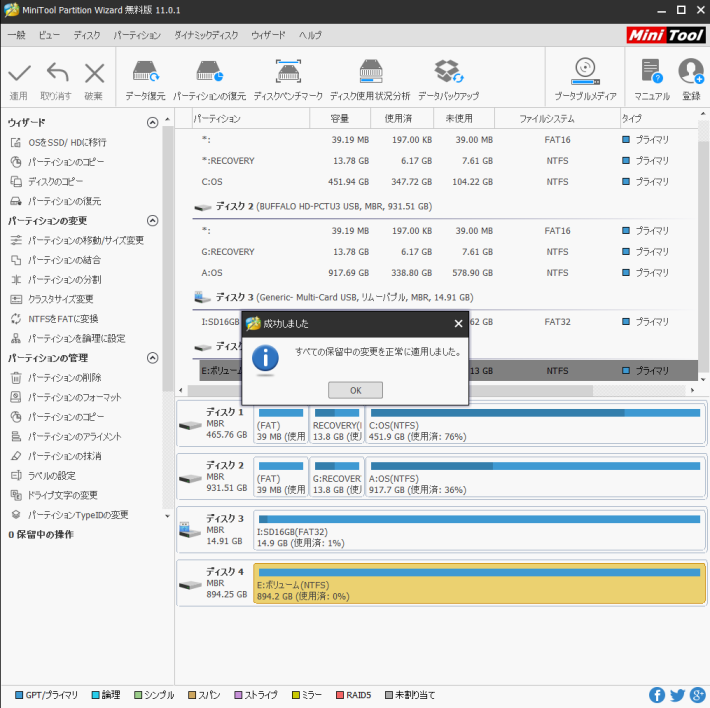Click partition list horizontal scrollbar
This screenshot has height=708, width=710.
389,390
